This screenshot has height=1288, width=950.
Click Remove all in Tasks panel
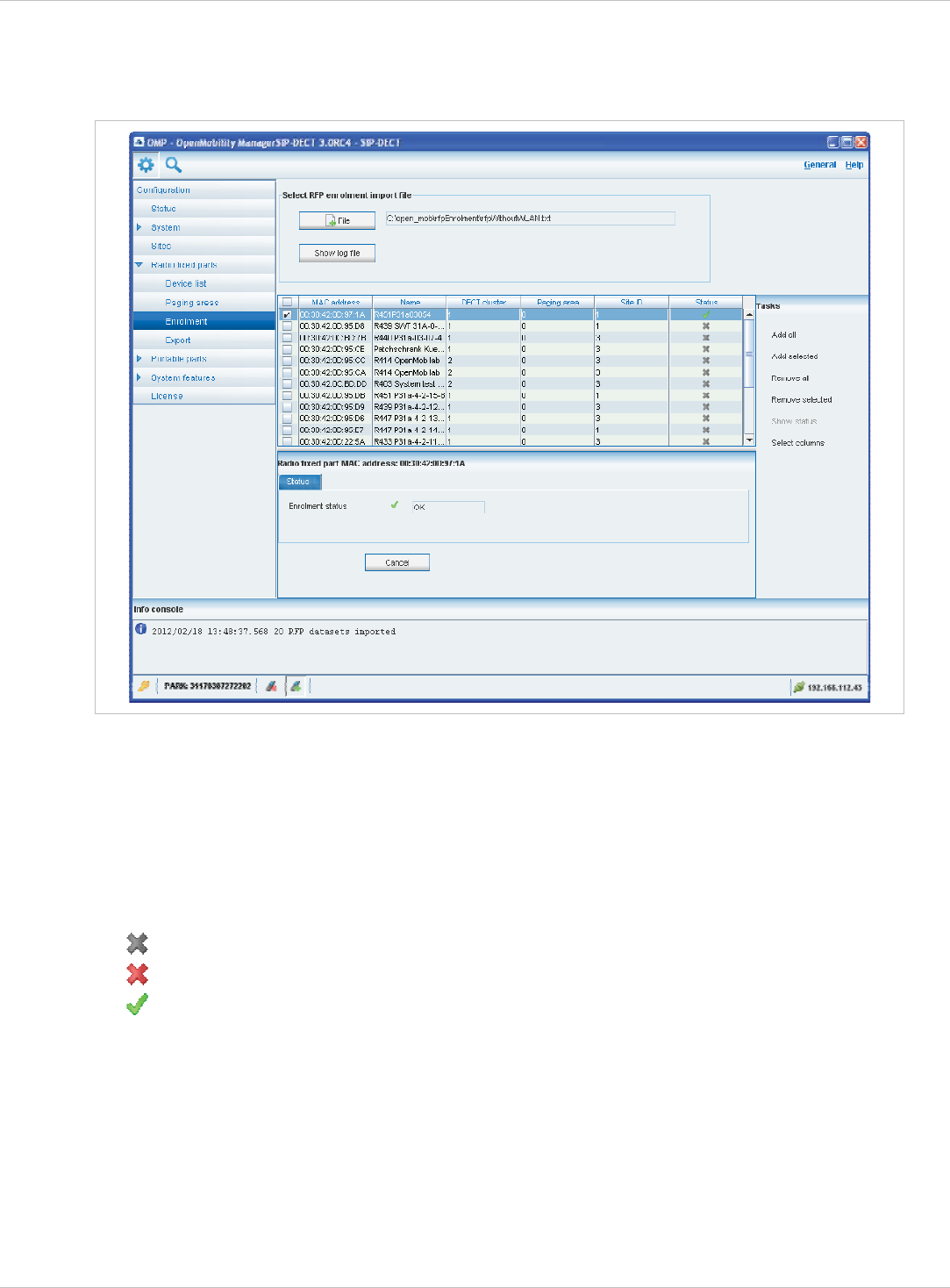790,378
